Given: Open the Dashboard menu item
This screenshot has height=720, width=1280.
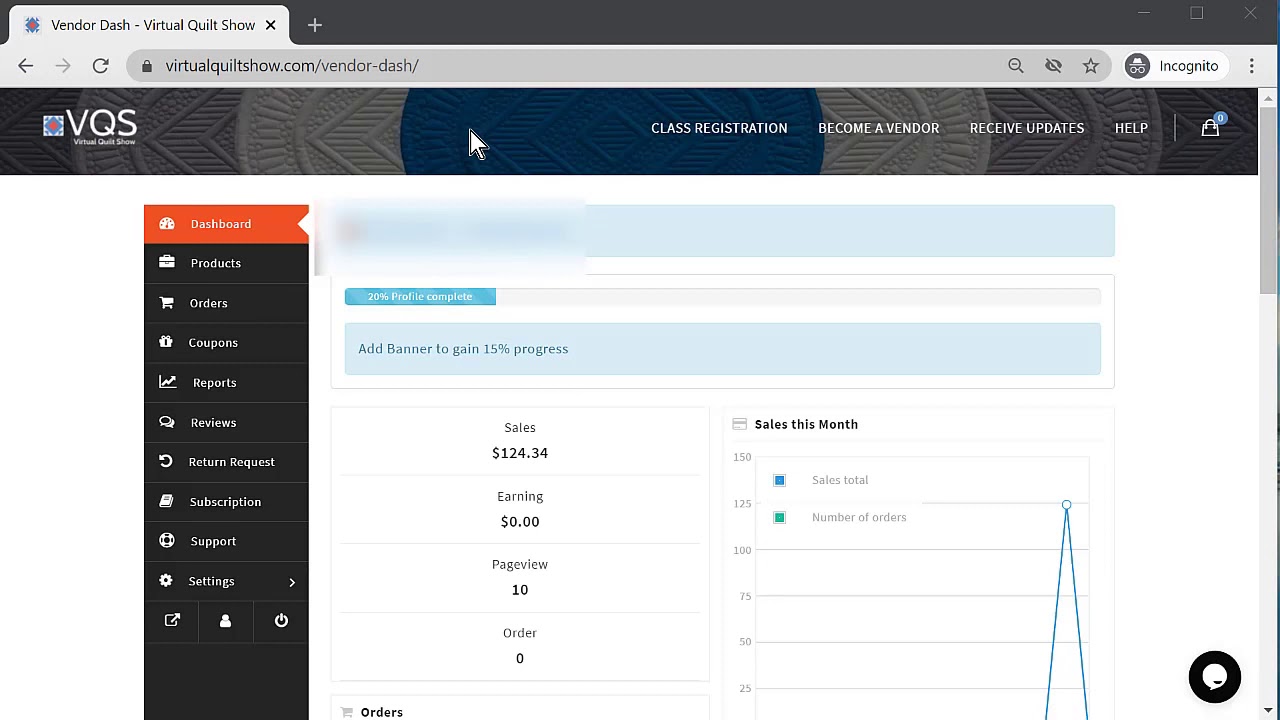Looking at the screenshot, I should (226, 224).
